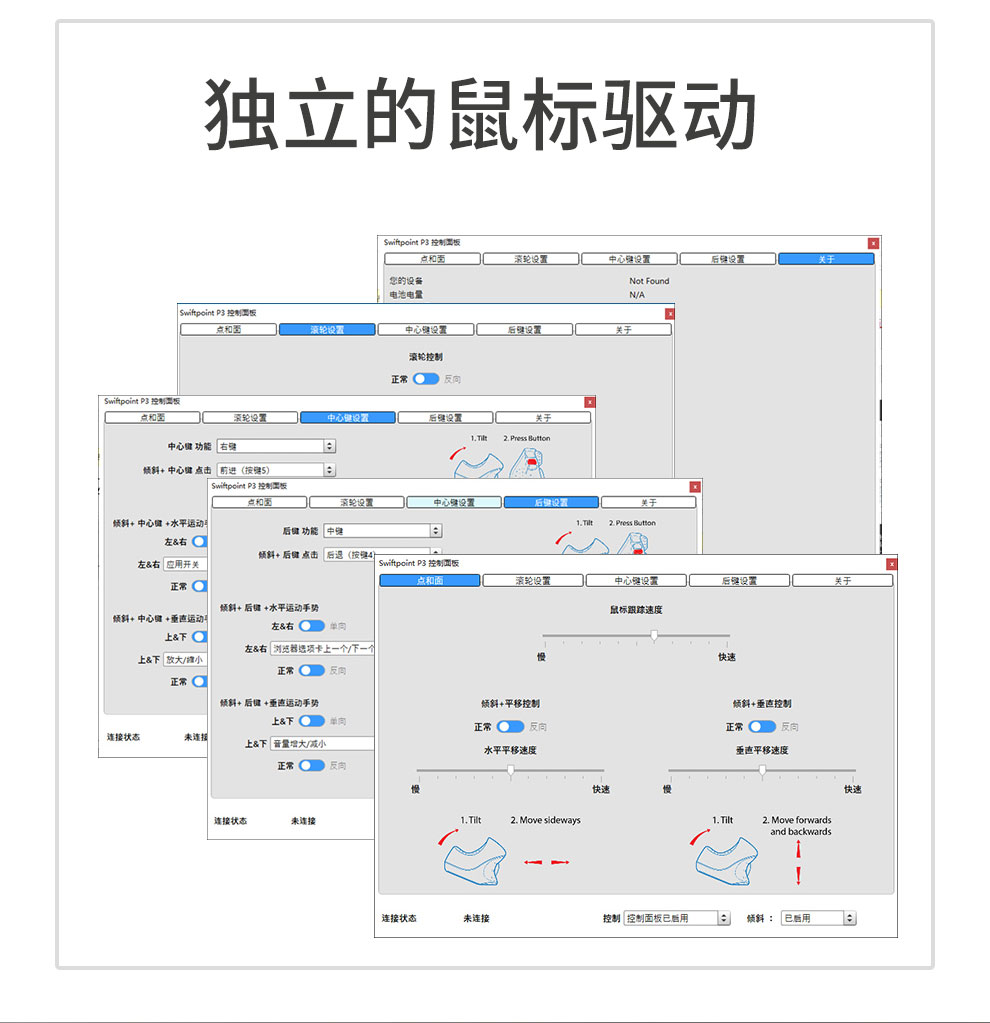Switch to 滚轮设置 tab in front window
Image resolution: width=990 pixels, height=1023 pixels.
pos(533,581)
